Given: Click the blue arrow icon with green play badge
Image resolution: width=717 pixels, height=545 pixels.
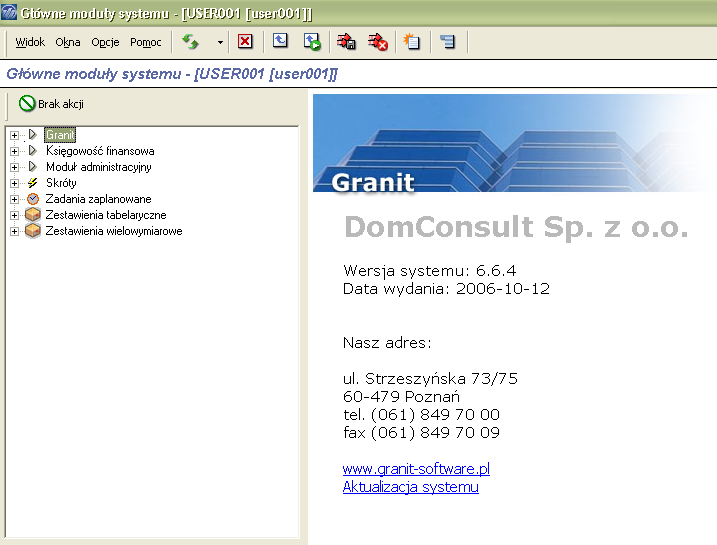Looking at the screenshot, I should coord(312,42).
